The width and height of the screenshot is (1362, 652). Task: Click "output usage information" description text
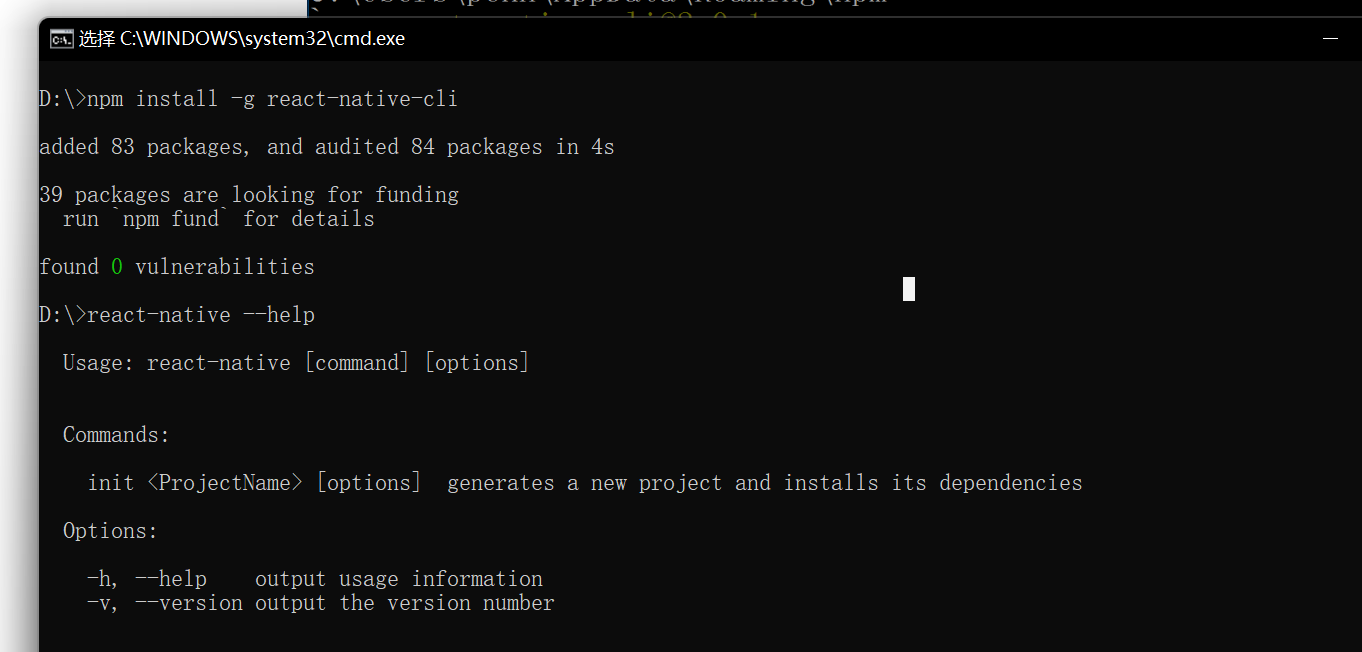[x=398, y=579]
